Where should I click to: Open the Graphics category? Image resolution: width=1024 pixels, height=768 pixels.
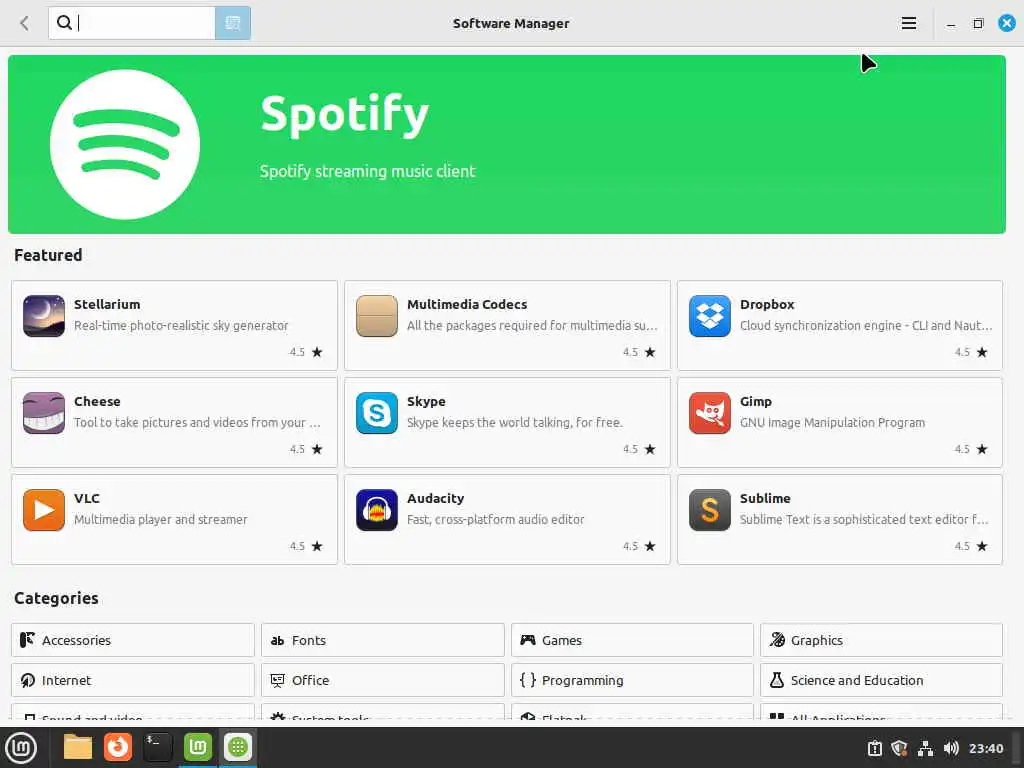coord(881,640)
